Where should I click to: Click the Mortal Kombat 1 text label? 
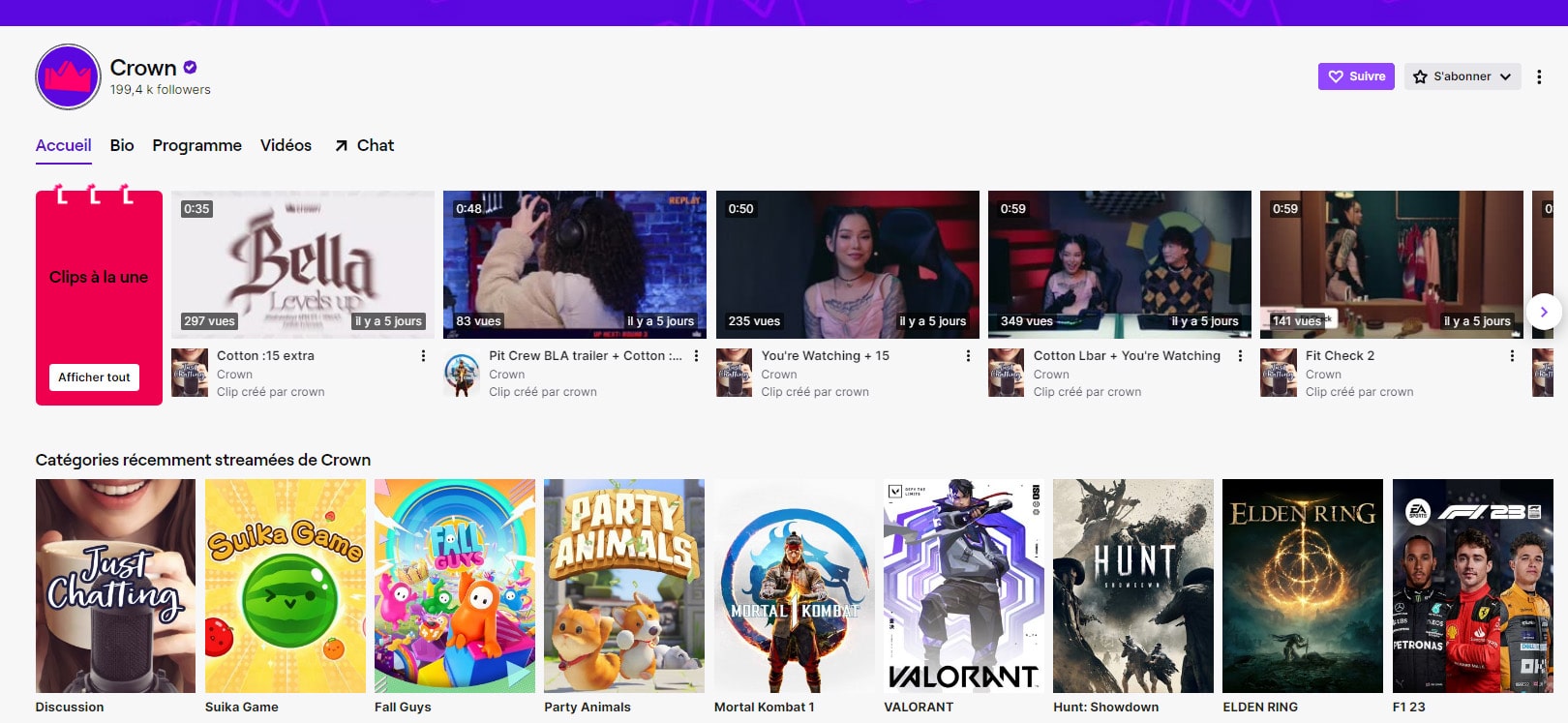click(765, 708)
